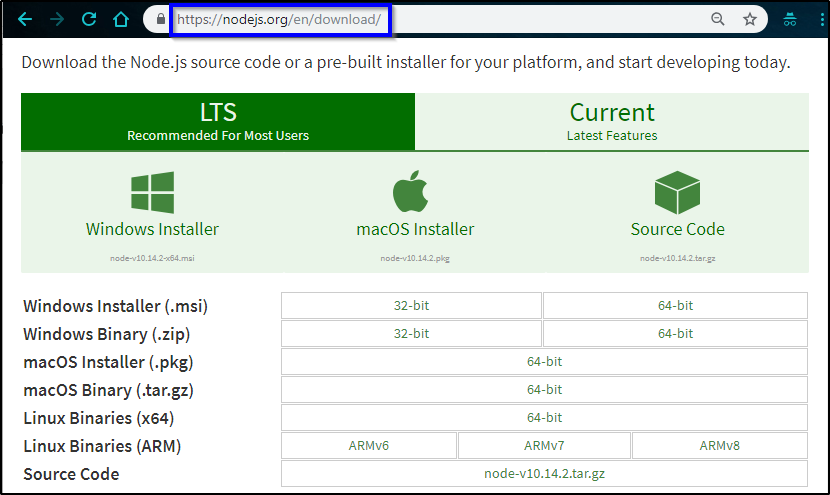Click the padlock site security icon
Viewport: 830px width, 495px height.
tap(161, 20)
